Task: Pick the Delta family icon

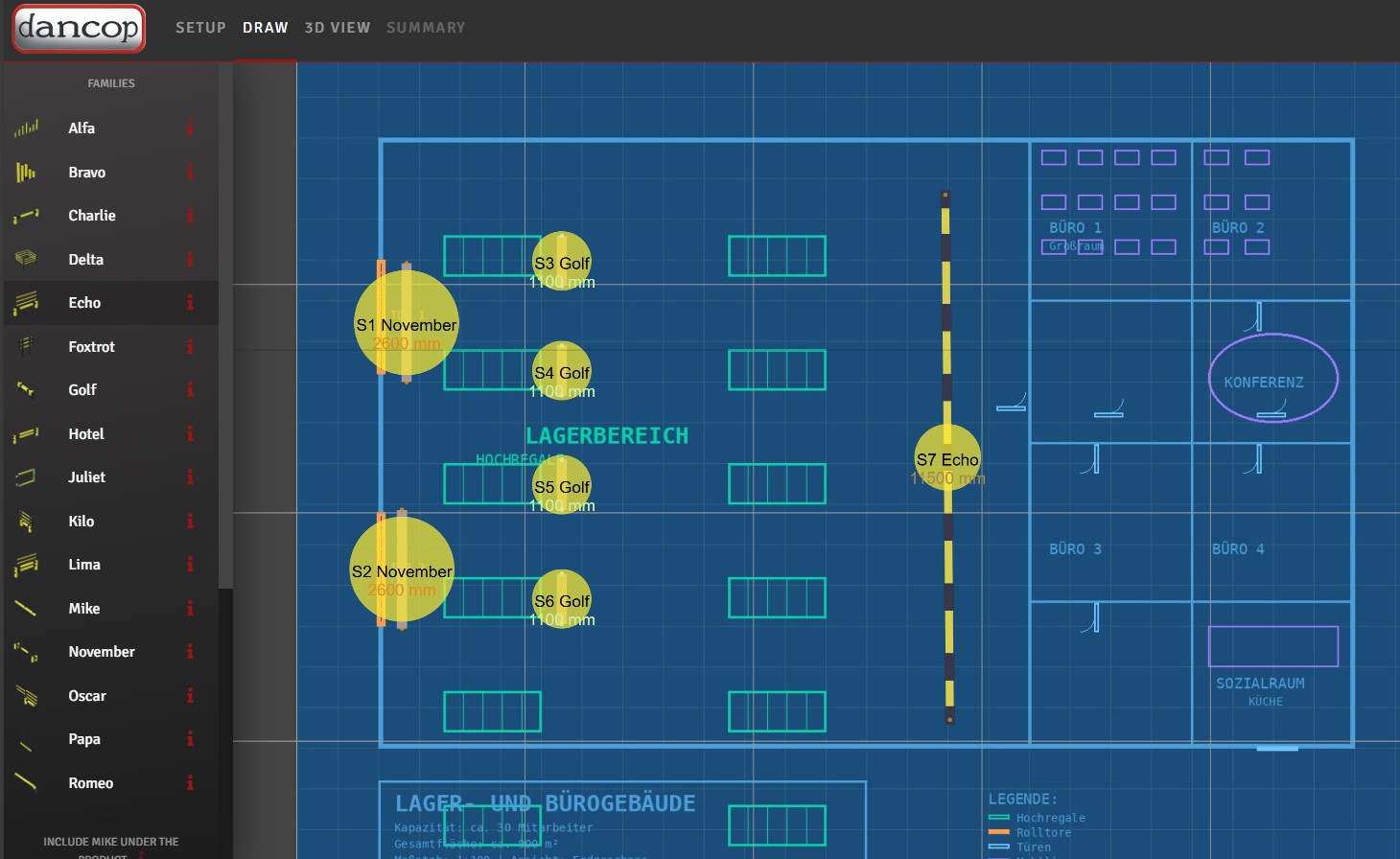Action: [x=26, y=259]
